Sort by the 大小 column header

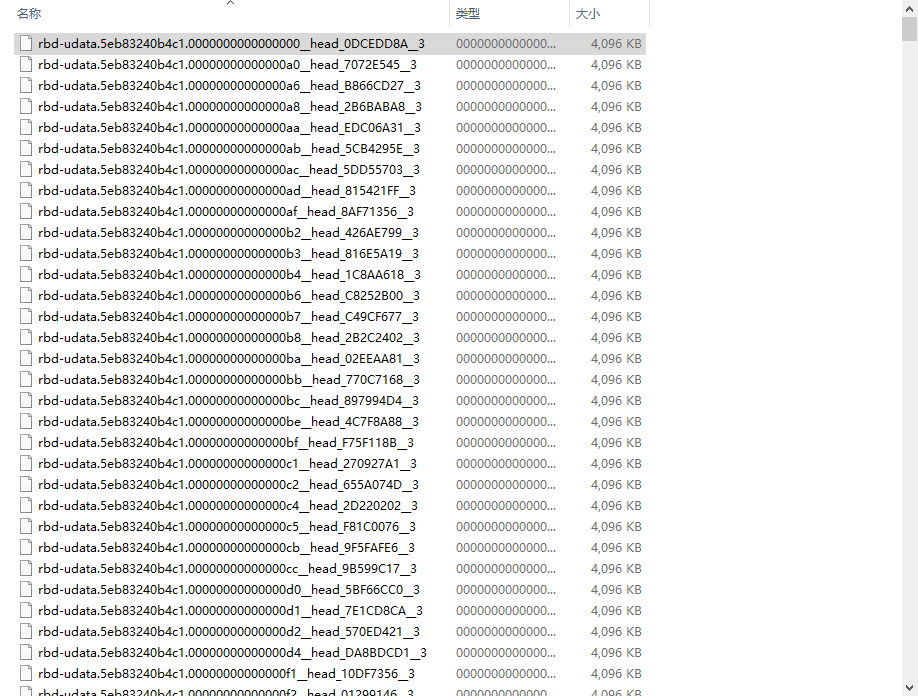587,14
